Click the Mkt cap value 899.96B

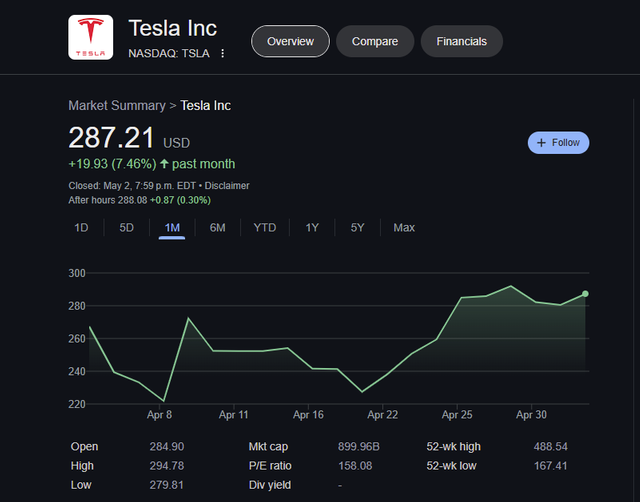pos(359,446)
